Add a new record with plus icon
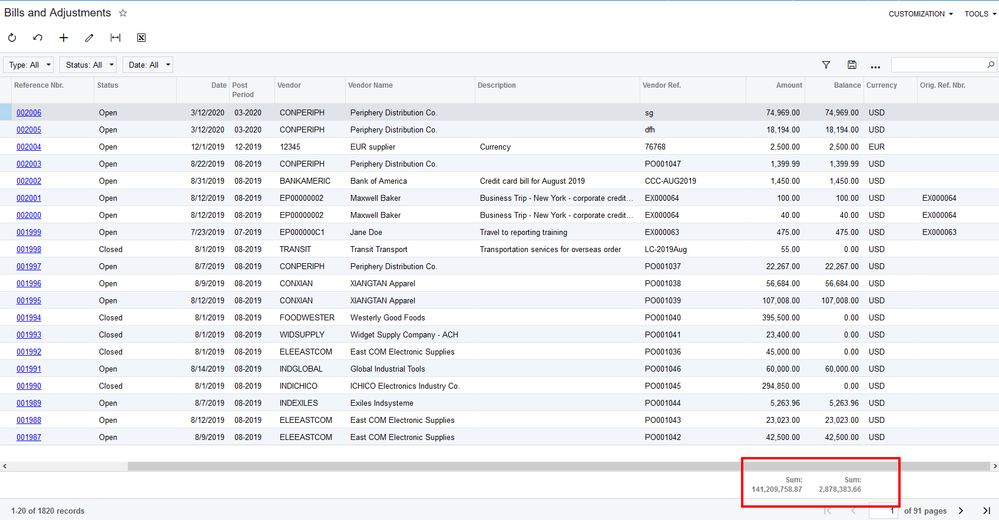The width and height of the screenshot is (999, 520). pos(64,38)
